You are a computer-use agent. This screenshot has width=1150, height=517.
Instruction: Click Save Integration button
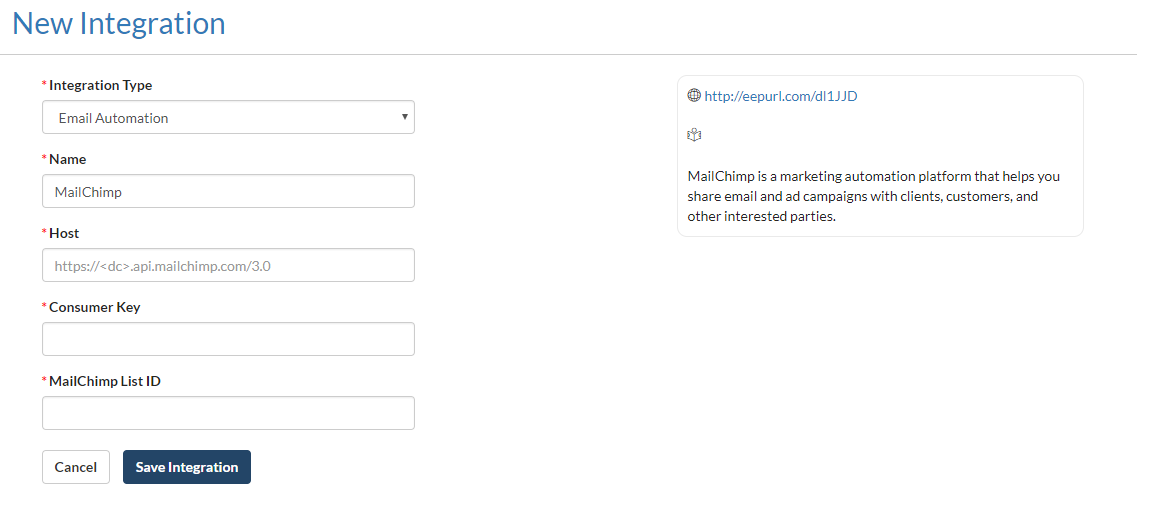(x=187, y=467)
